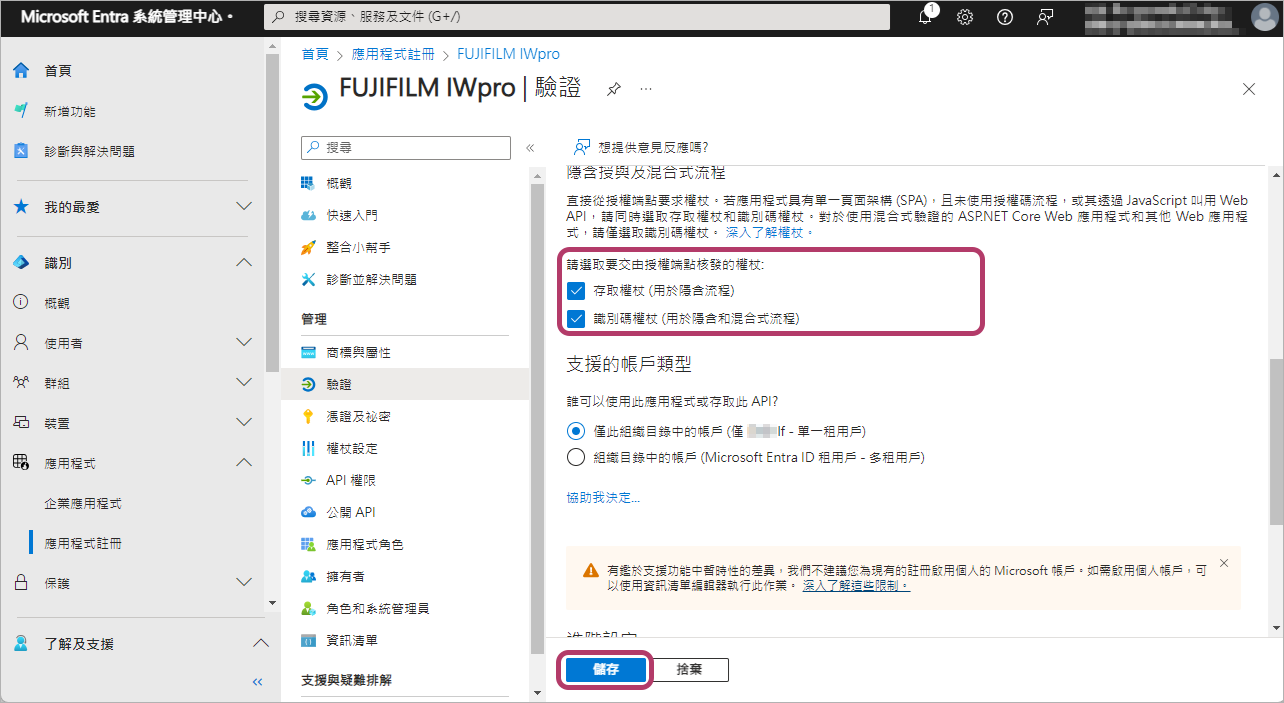Click the 診斷與解決問題 sidebar icon

[x=21, y=151]
